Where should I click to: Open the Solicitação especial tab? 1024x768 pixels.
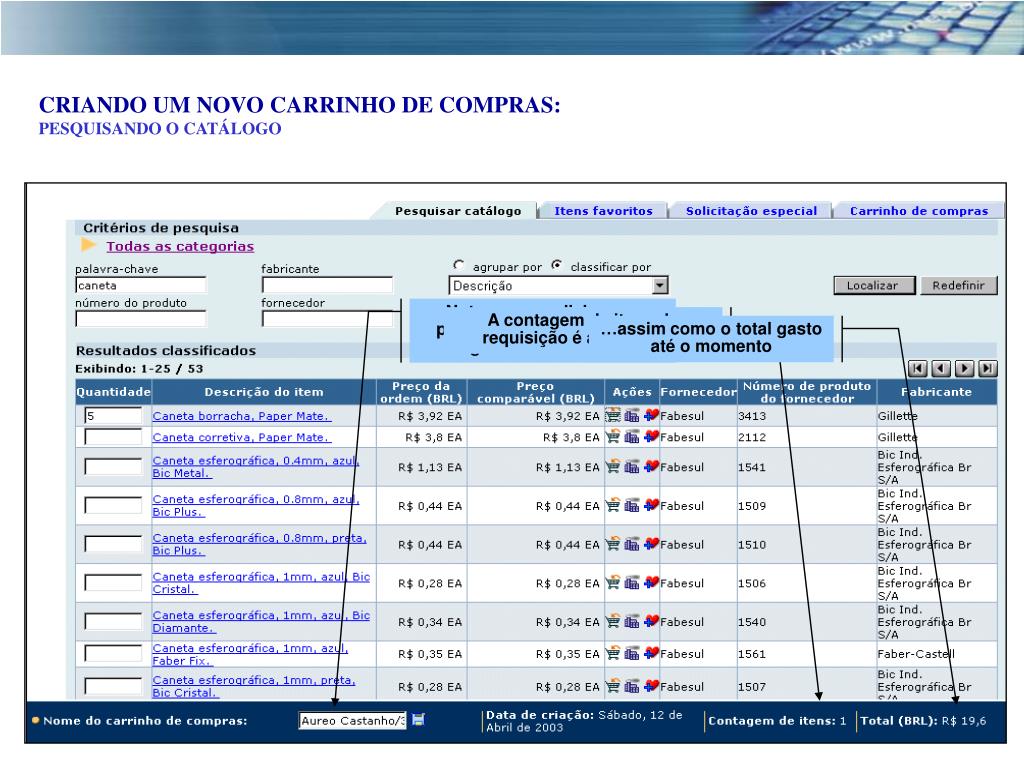(751, 211)
